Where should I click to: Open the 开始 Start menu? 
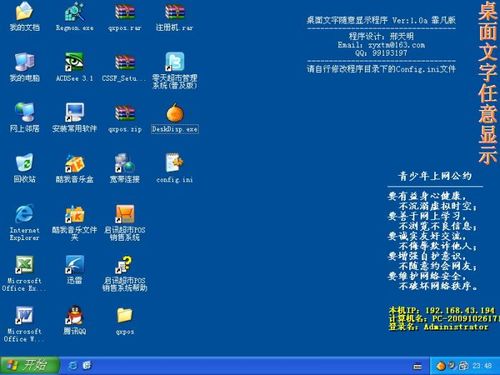[30, 365]
